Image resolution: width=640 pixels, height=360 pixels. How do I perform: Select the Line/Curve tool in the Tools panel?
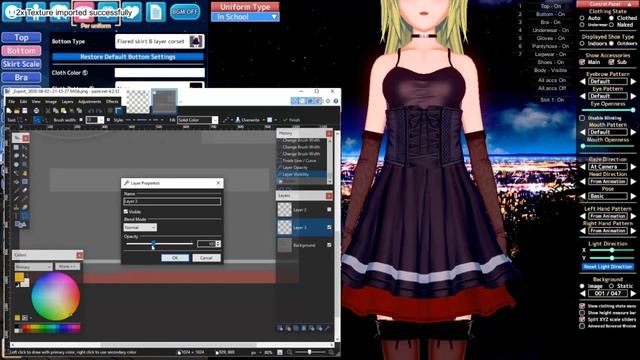pyautogui.click(x=24, y=216)
